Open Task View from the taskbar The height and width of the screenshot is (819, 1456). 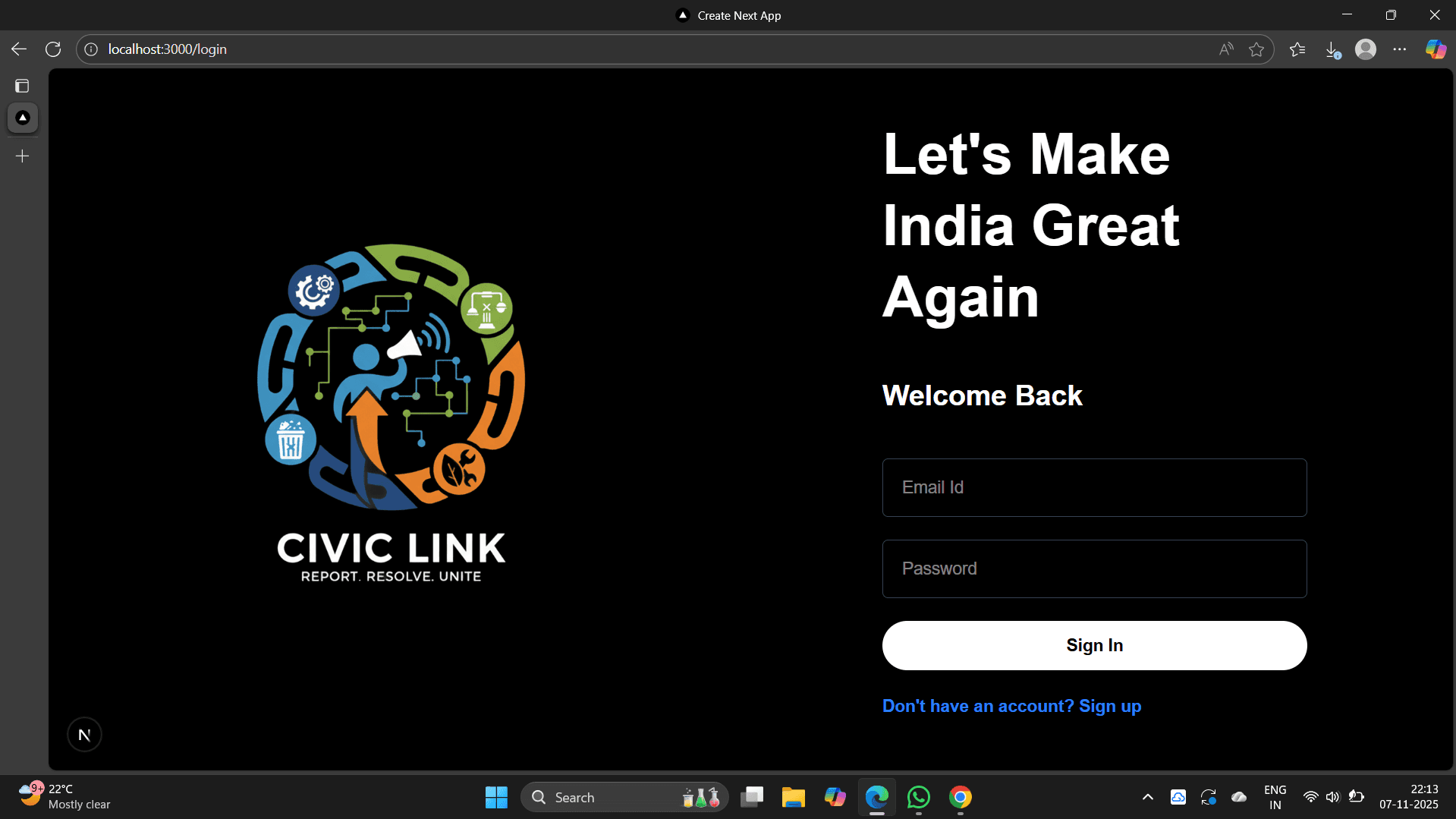coord(752,797)
